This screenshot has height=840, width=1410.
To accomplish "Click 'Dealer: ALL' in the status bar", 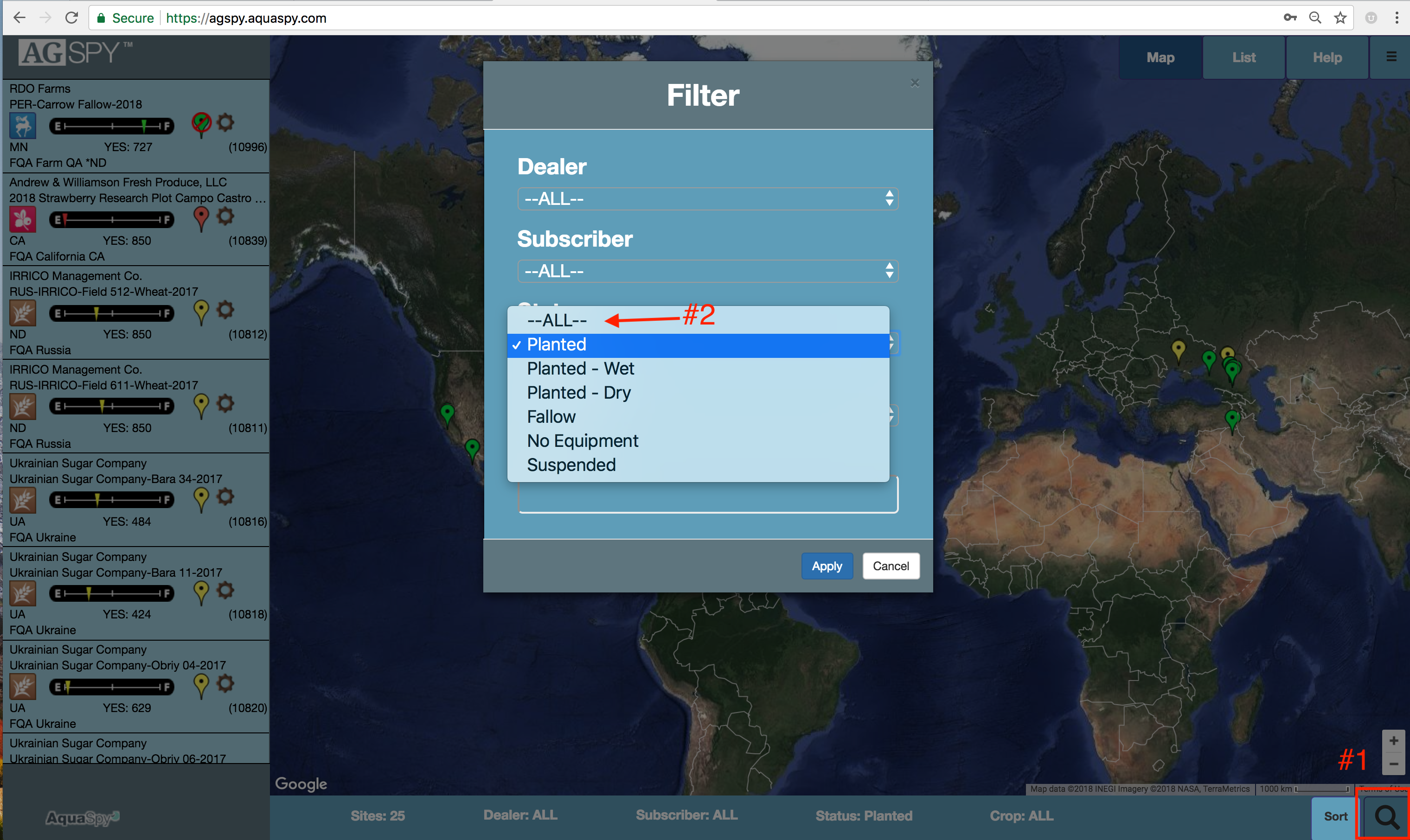I will (520, 815).
